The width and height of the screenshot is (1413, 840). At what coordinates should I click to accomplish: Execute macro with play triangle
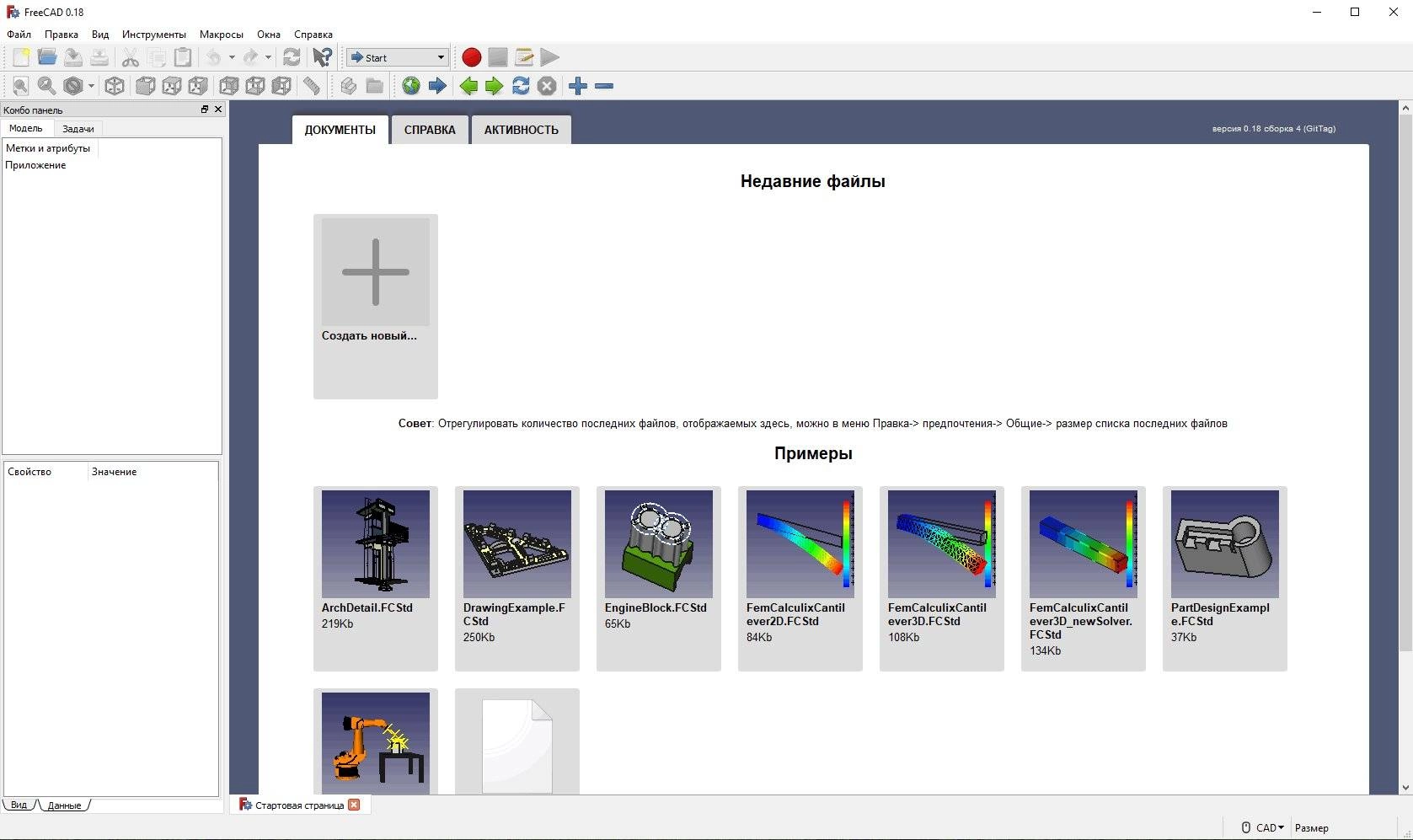coord(549,57)
